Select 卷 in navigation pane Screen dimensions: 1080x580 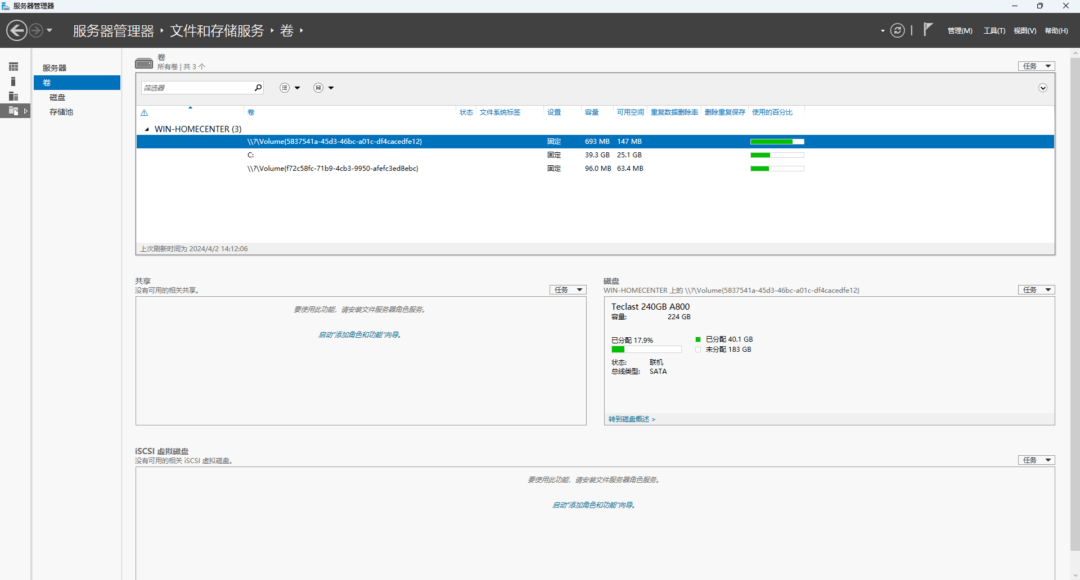[x=76, y=83]
